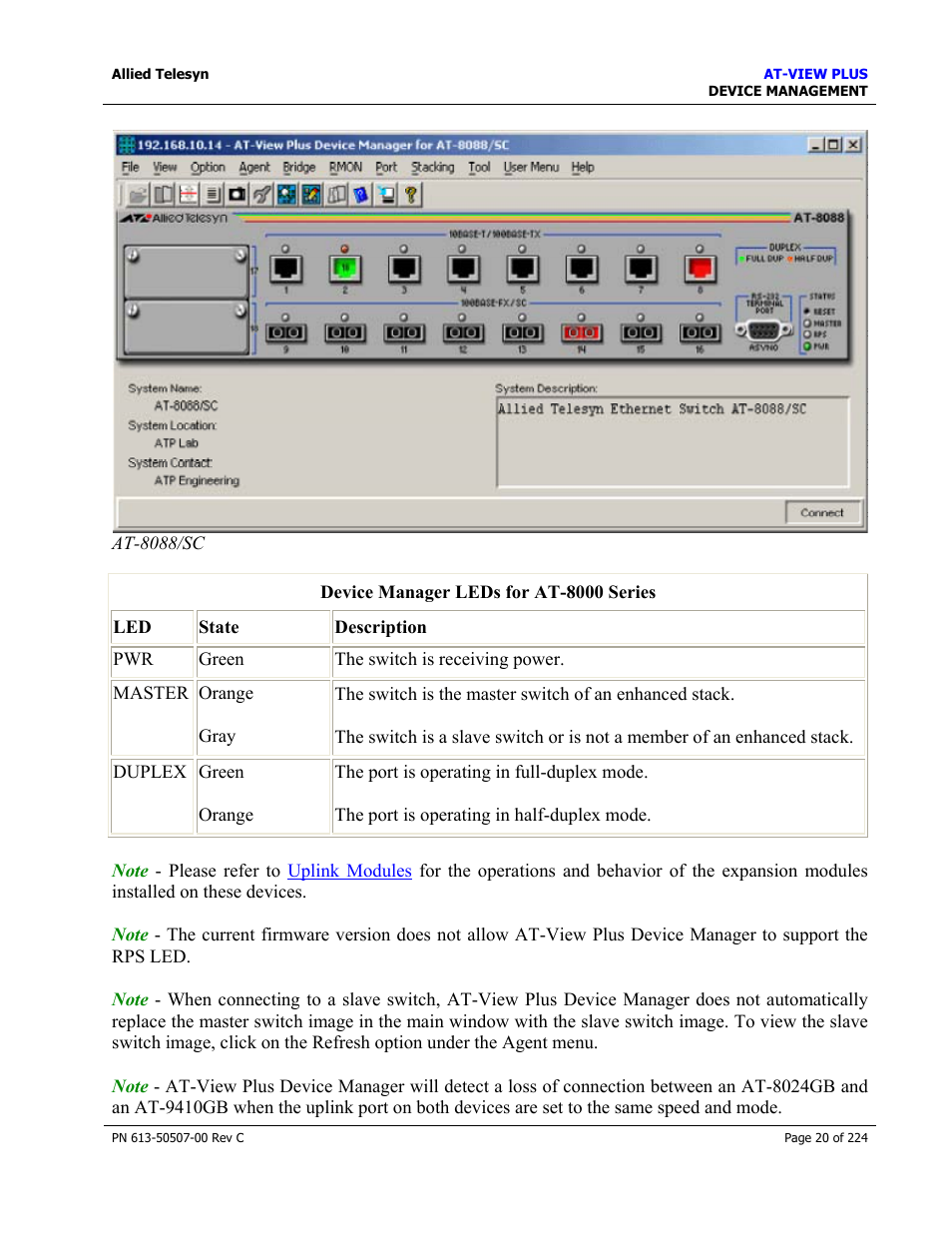
Task: Maximize the Device Manager window
Action: click(x=834, y=145)
